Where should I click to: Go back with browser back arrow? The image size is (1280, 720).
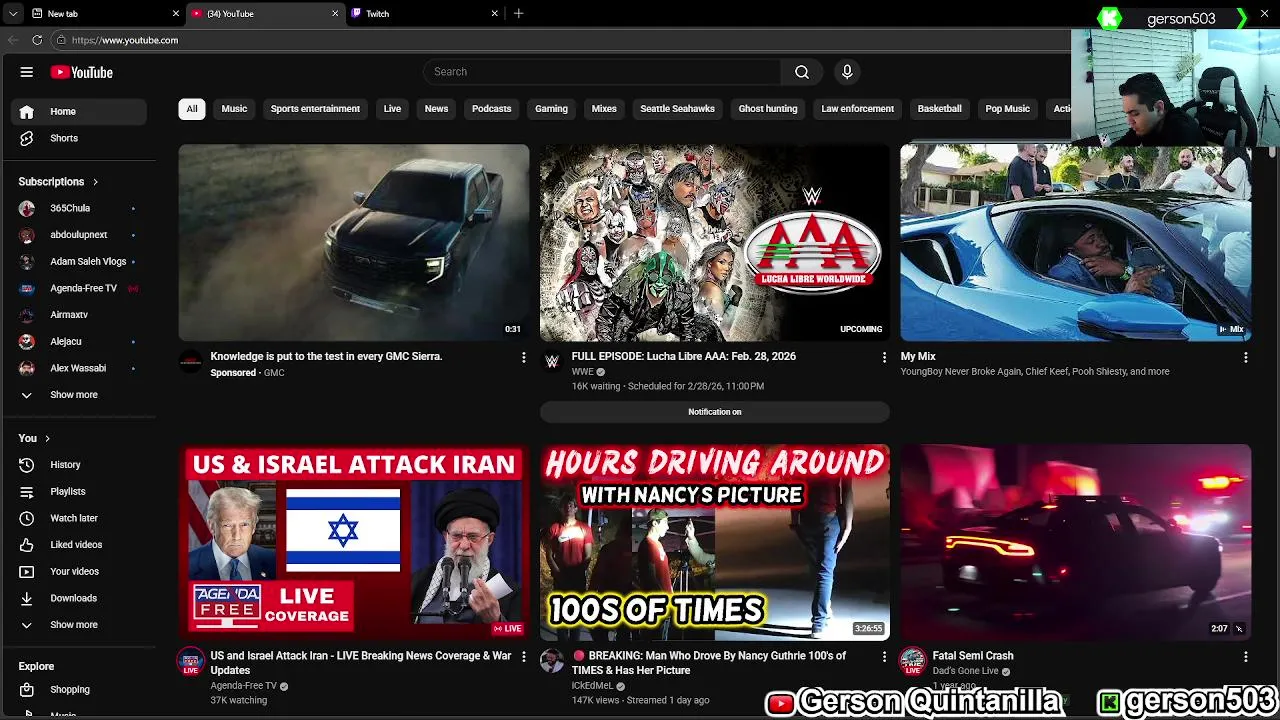[x=13, y=40]
